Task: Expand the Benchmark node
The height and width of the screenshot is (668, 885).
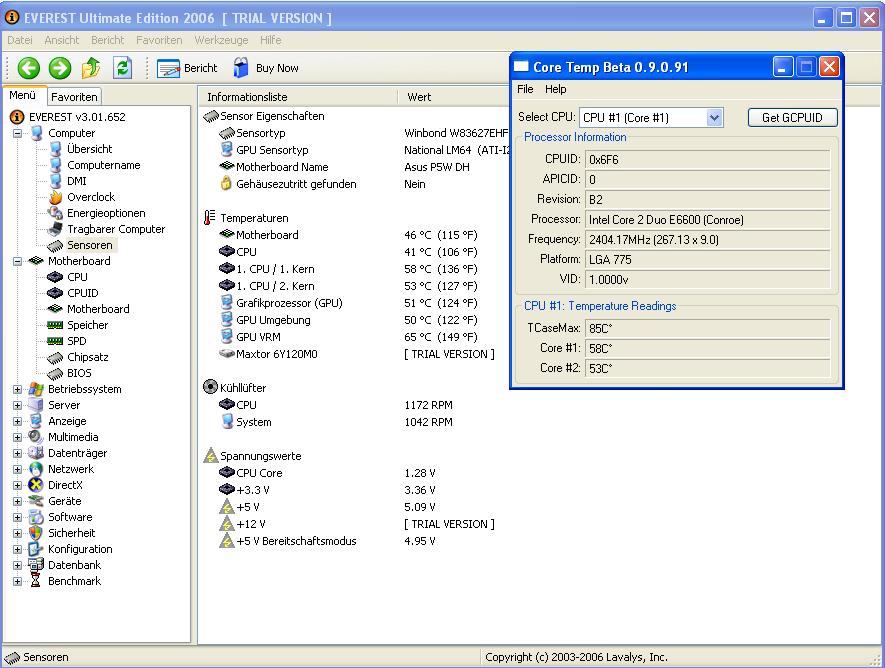Action: [x=17, y=581]
